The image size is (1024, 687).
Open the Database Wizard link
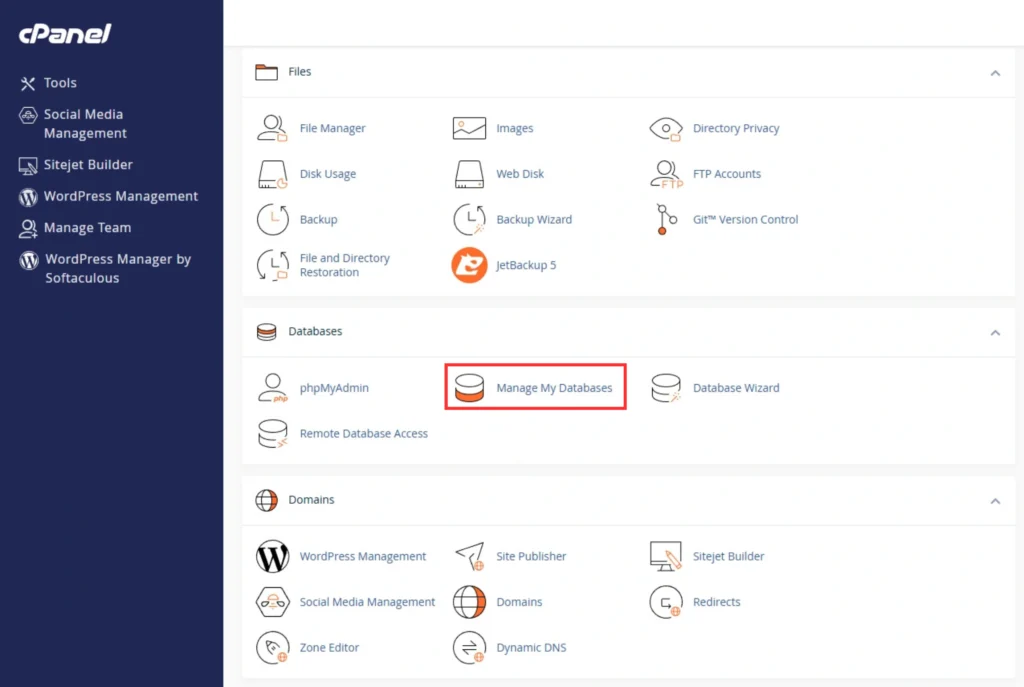736,388
